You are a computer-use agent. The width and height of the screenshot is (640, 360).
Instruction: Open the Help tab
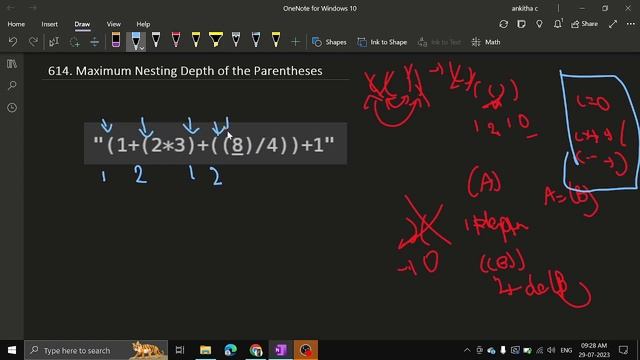point(143,24)
